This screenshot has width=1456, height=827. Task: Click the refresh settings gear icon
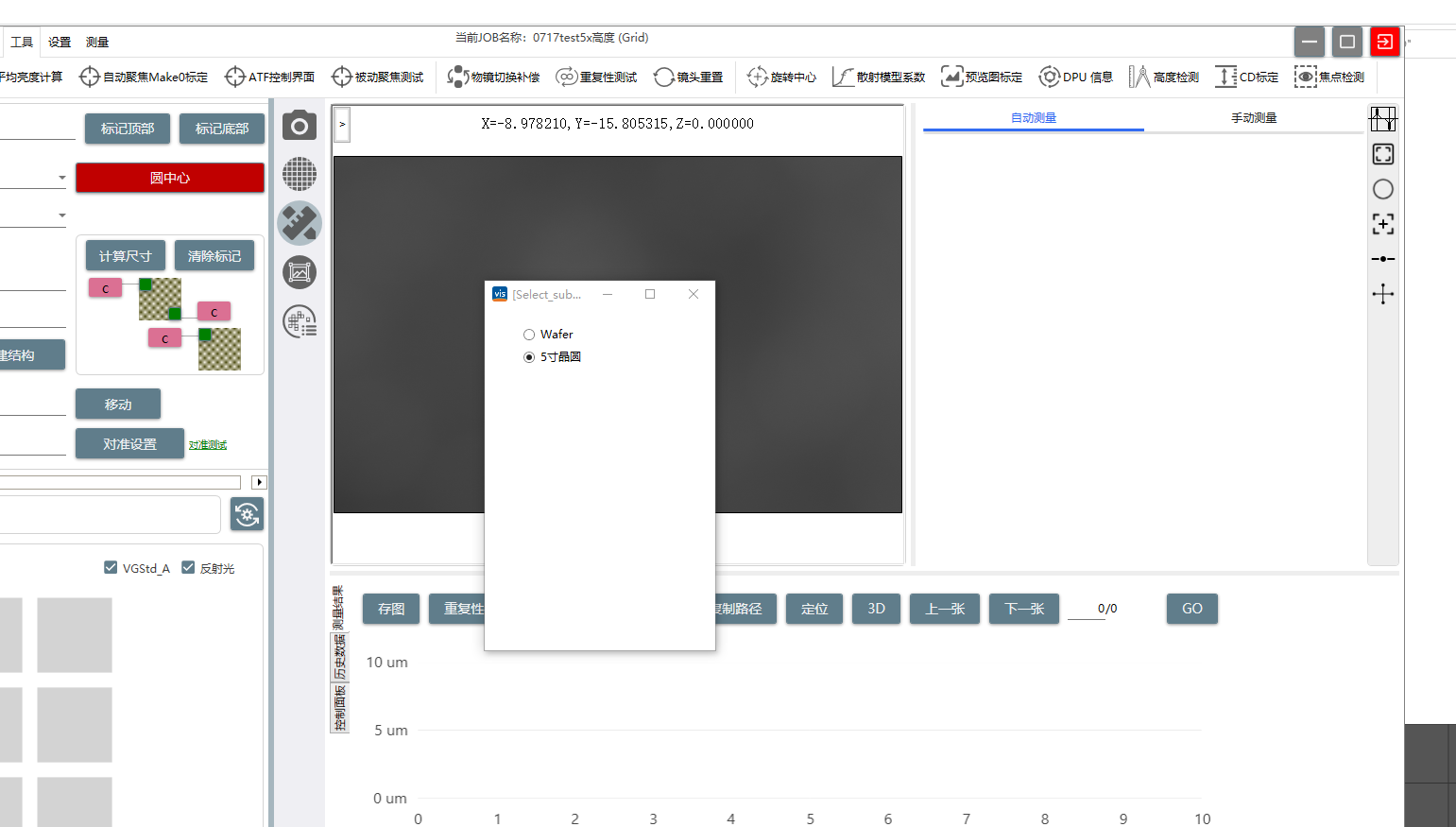[247, 514]
